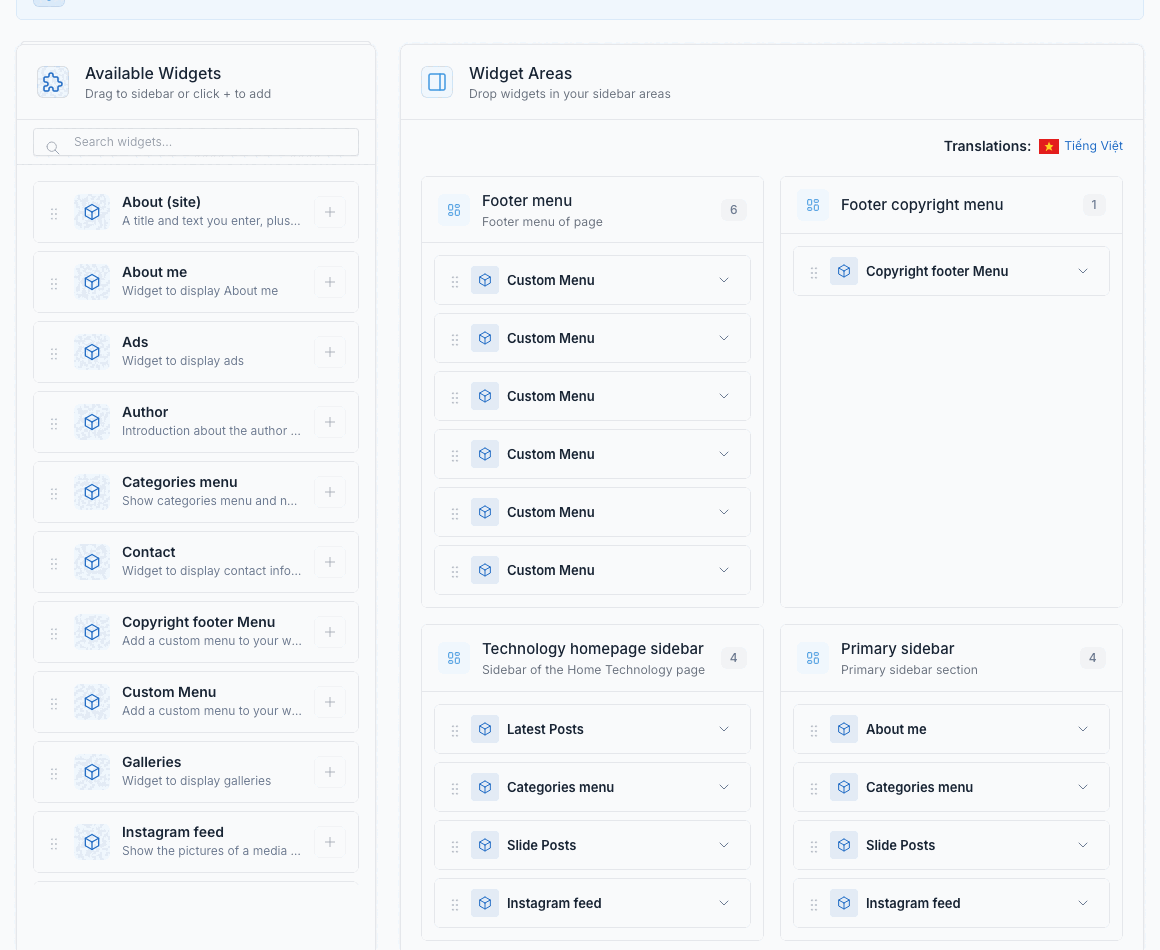This screenshot has width=1160, height=950.
Task: Click the 'Footer menu of page' subtitle
Action: click(x=542, y=222)
